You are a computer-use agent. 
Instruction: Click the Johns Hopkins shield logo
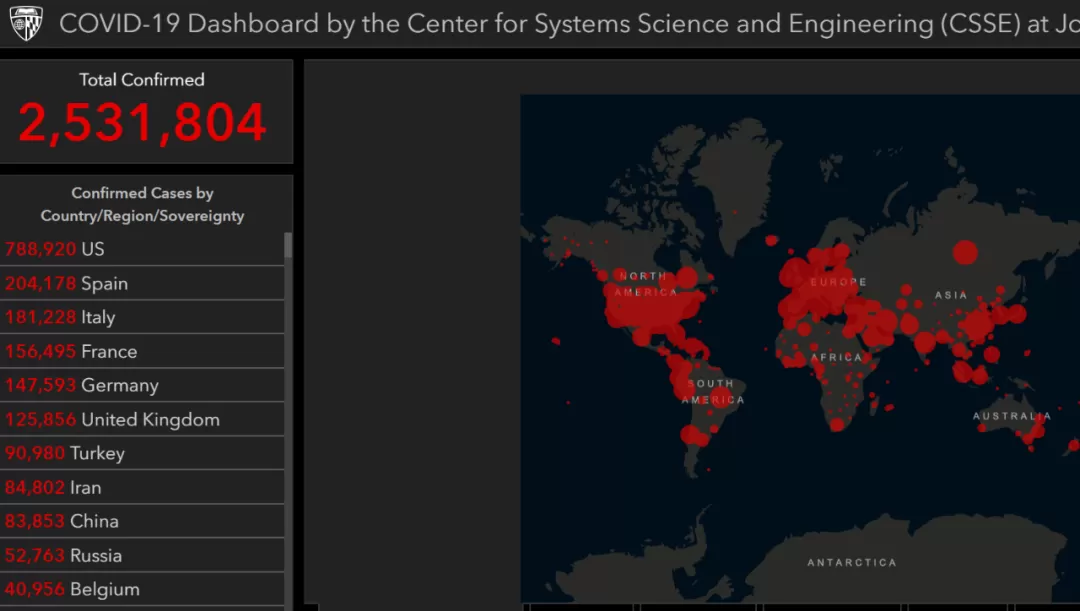pyautogui.click(x=26, y=23)
